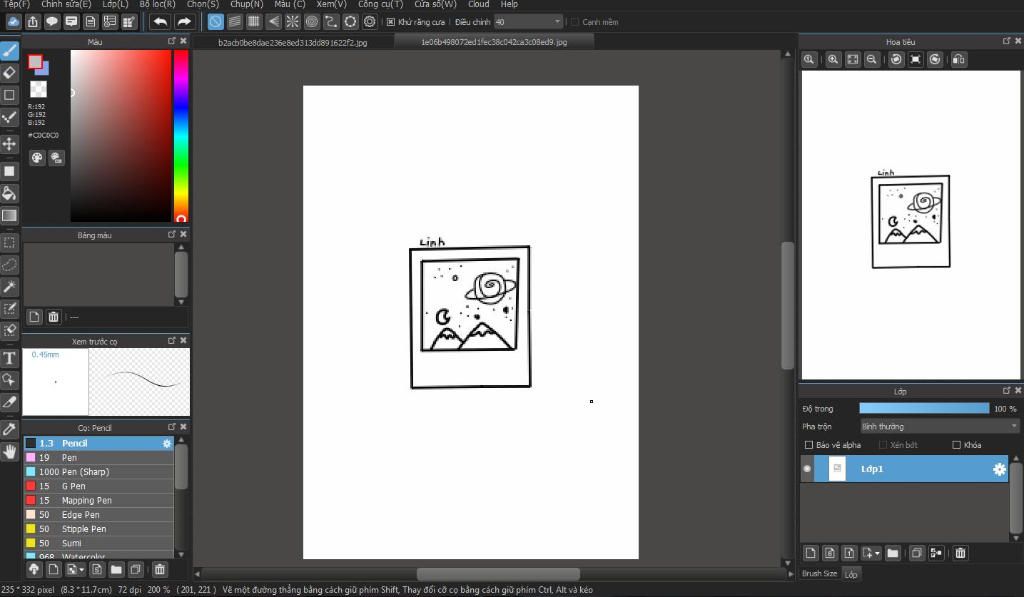Zoom in on the navigator preview
The width and height of the screenshot is (1024, 597).
[833, 59]
